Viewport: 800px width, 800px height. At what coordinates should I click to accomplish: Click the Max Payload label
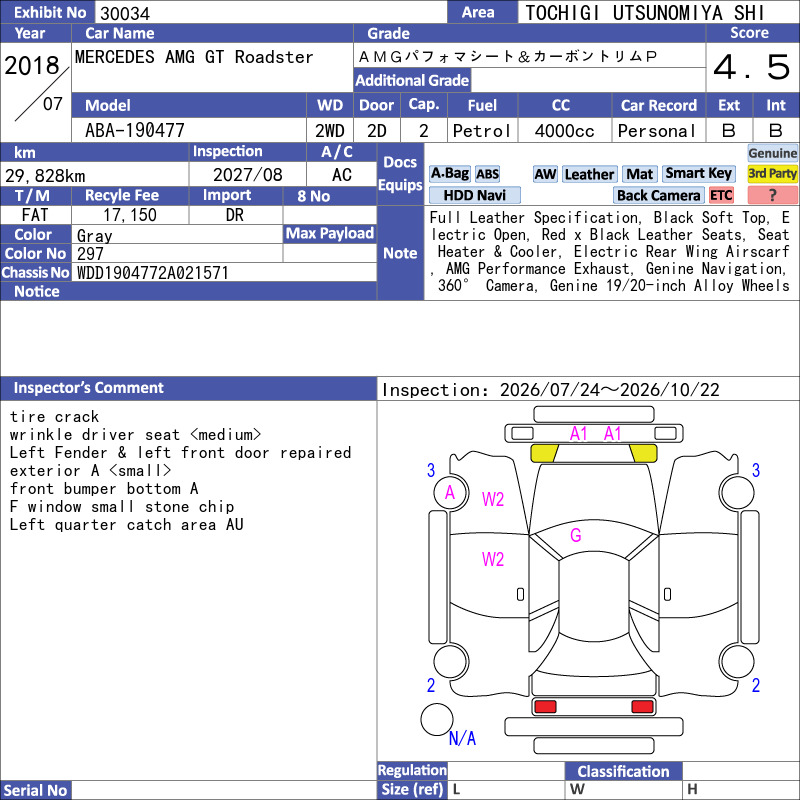pyautogui.click(x=330, y=234)
